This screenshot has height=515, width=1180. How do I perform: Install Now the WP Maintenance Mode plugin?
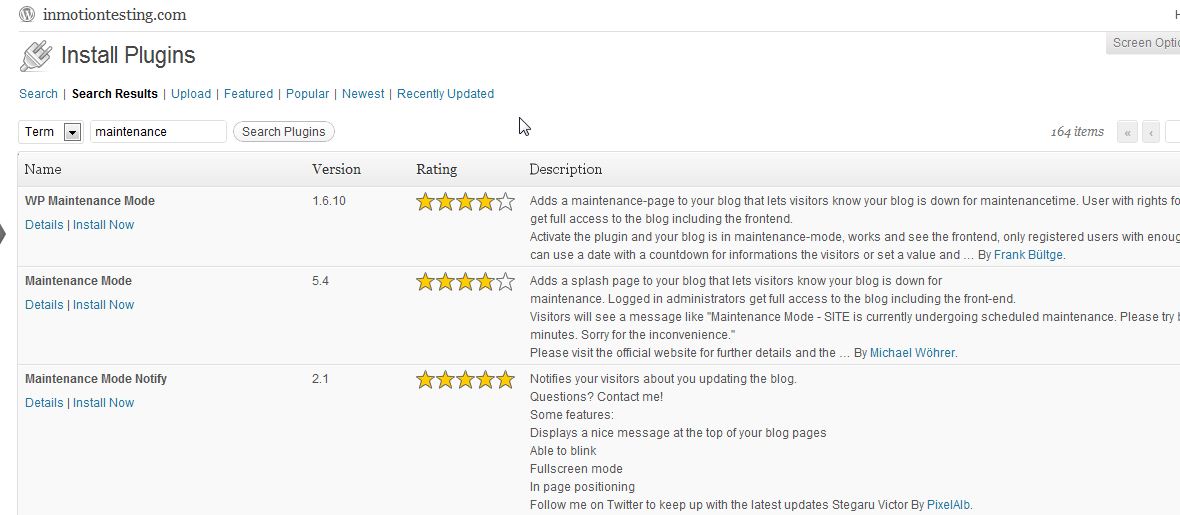pyautogui.click(x=103, y=225)
